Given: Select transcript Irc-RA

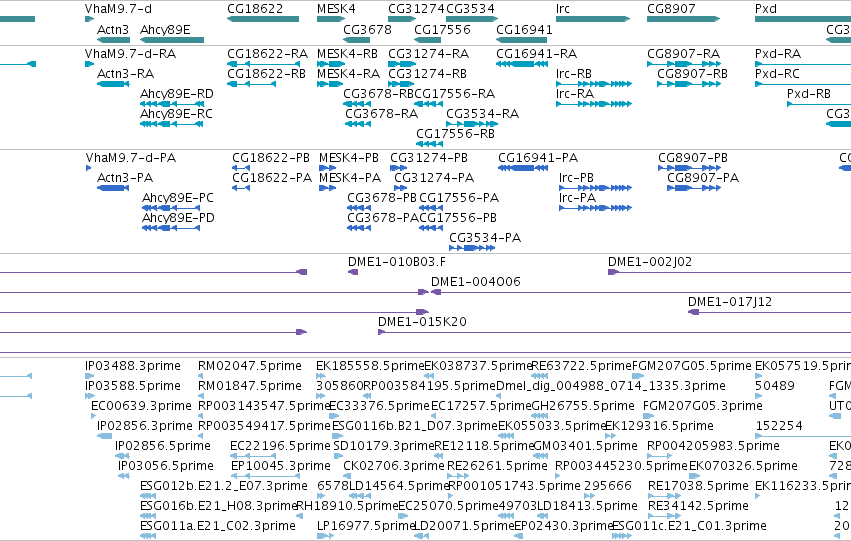Looking at the screenshot, I should 594,104.
